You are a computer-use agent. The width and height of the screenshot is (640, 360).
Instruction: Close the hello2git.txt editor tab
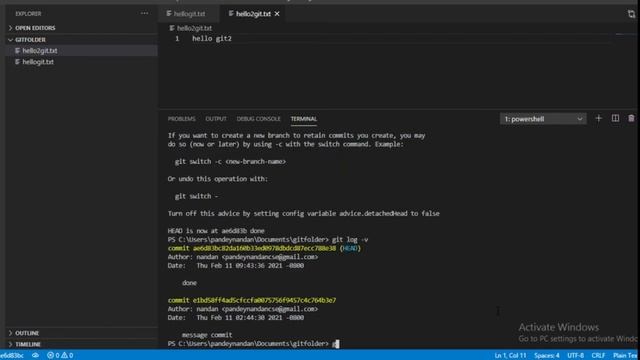(x=277, y=14)
